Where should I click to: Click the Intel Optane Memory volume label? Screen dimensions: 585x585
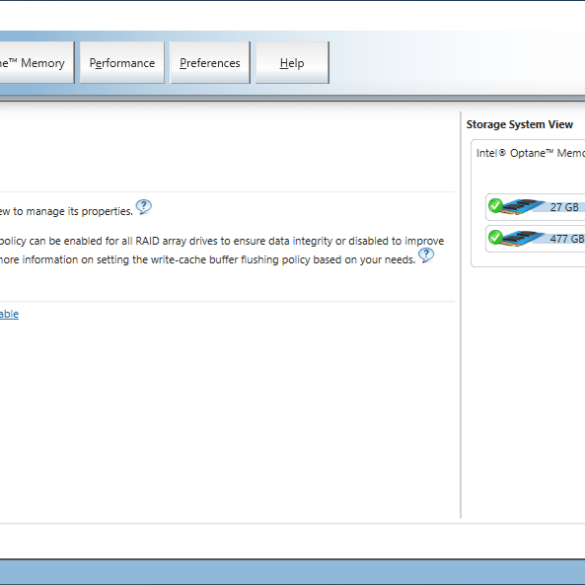(x=531, y=153)
